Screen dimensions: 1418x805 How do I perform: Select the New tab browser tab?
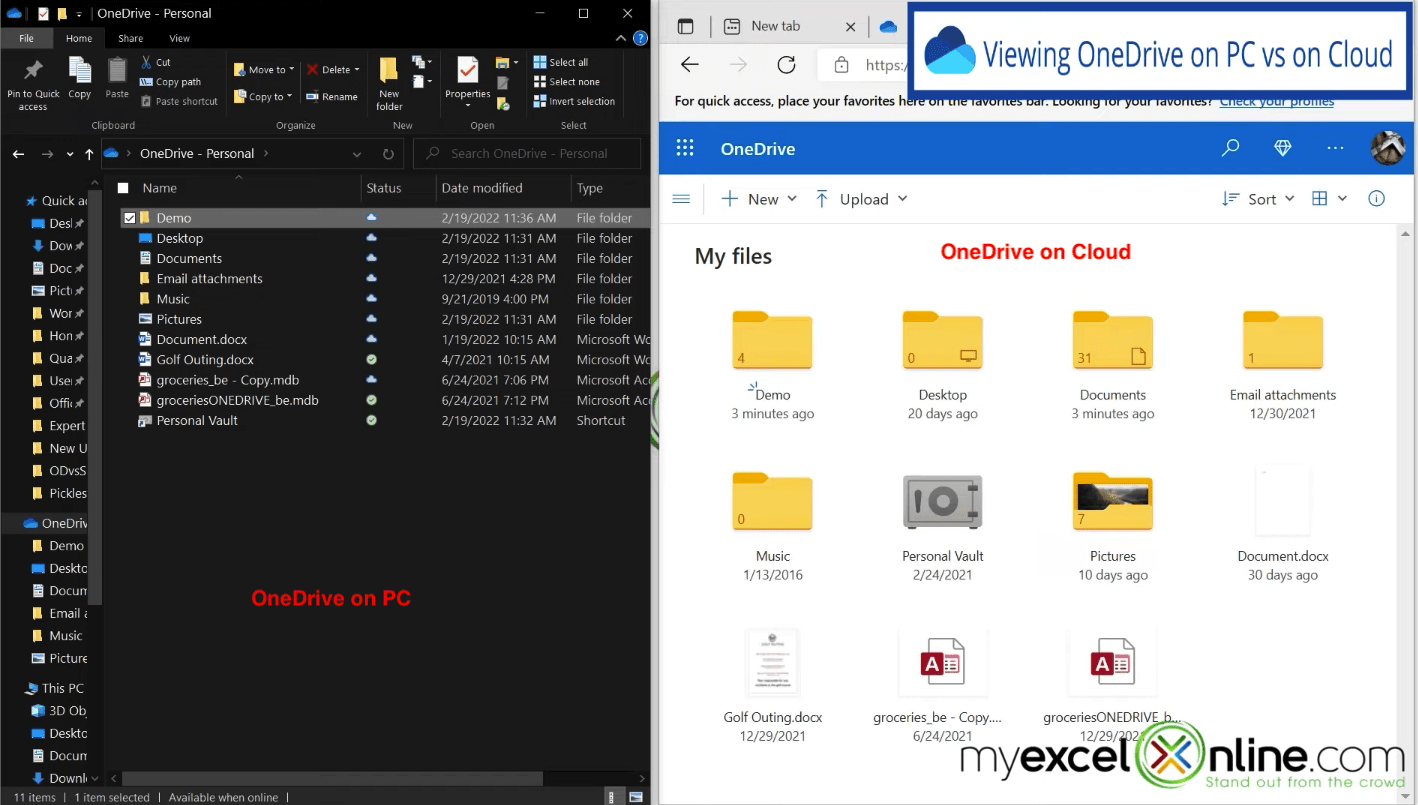pyautogui.click(x=789, y=26)
